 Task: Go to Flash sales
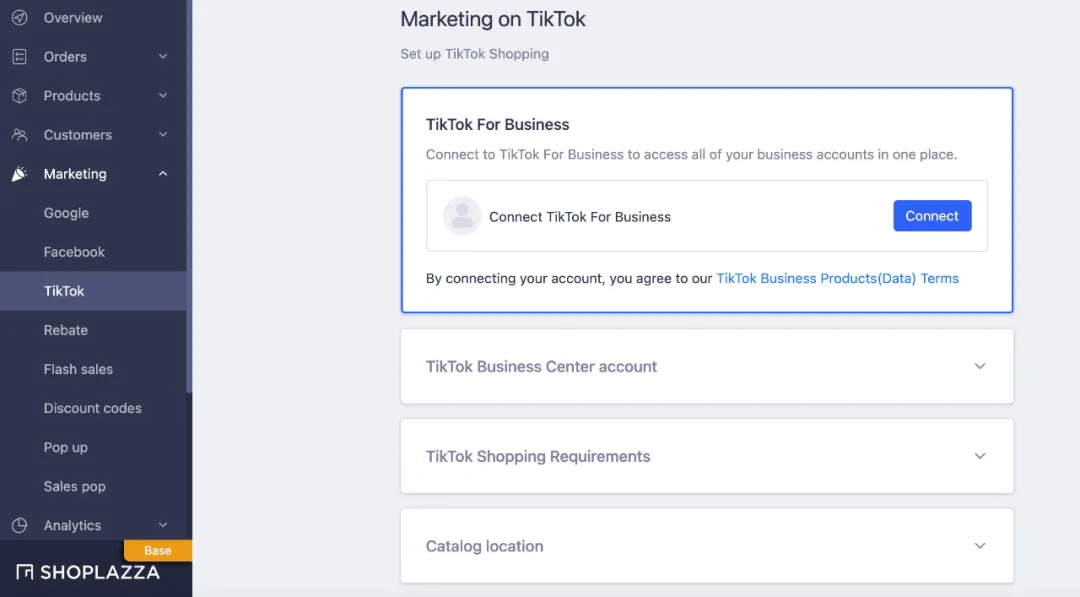coord(78,369)
